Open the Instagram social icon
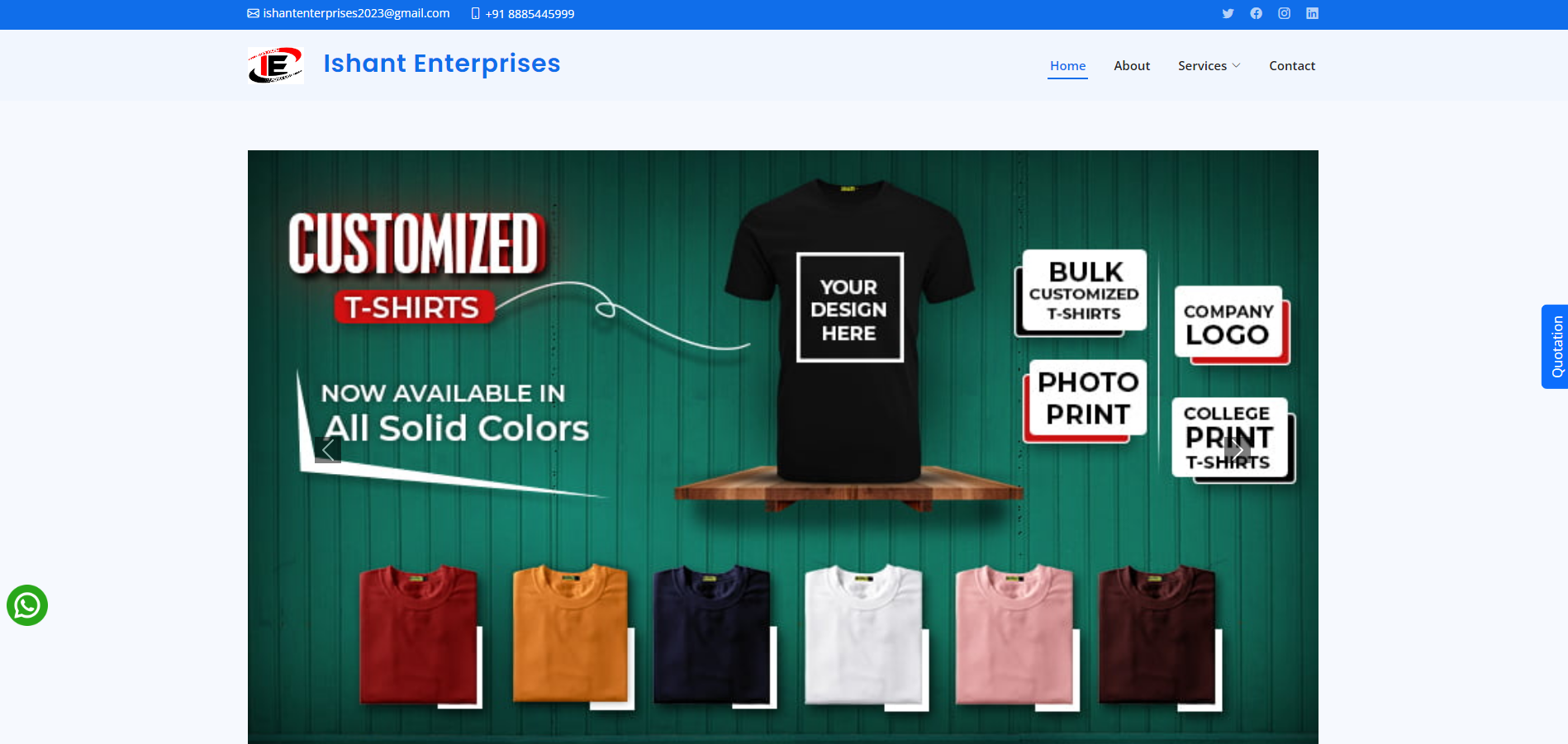1568x744 pixels. pyautogui.click(x=1284, y=13)
